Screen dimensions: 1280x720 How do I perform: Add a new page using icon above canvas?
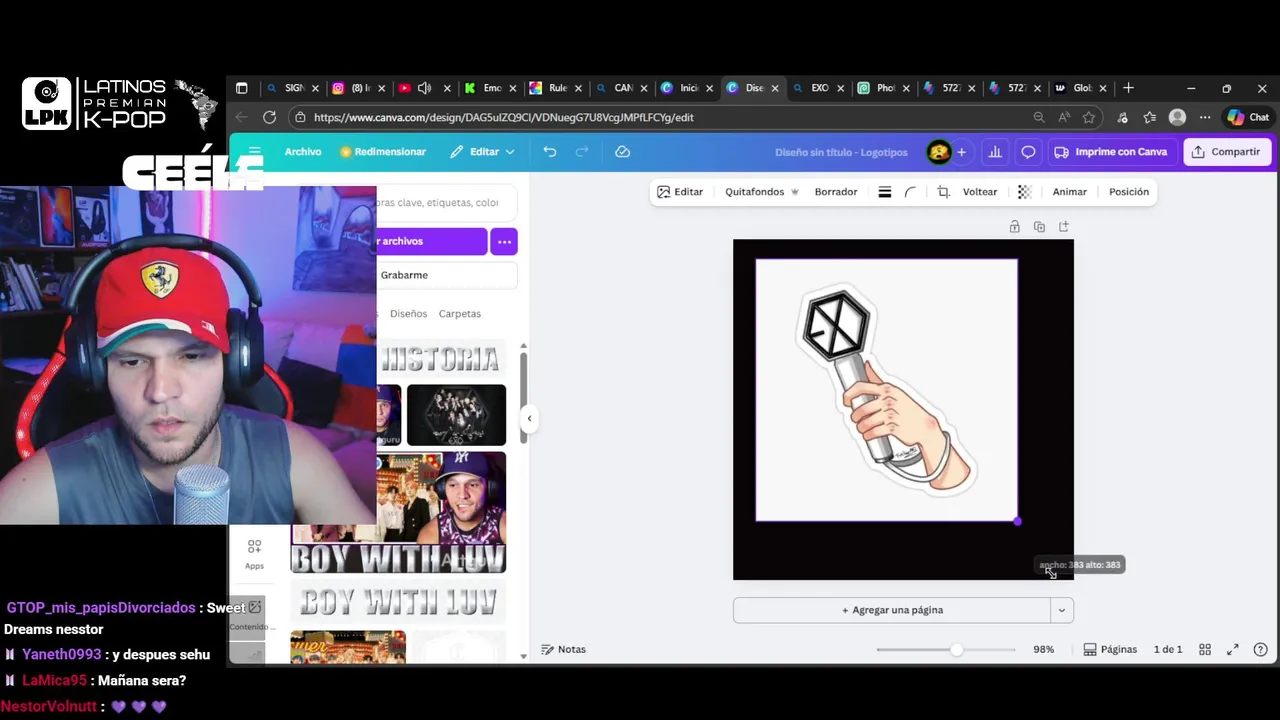tap(1063, 227)
